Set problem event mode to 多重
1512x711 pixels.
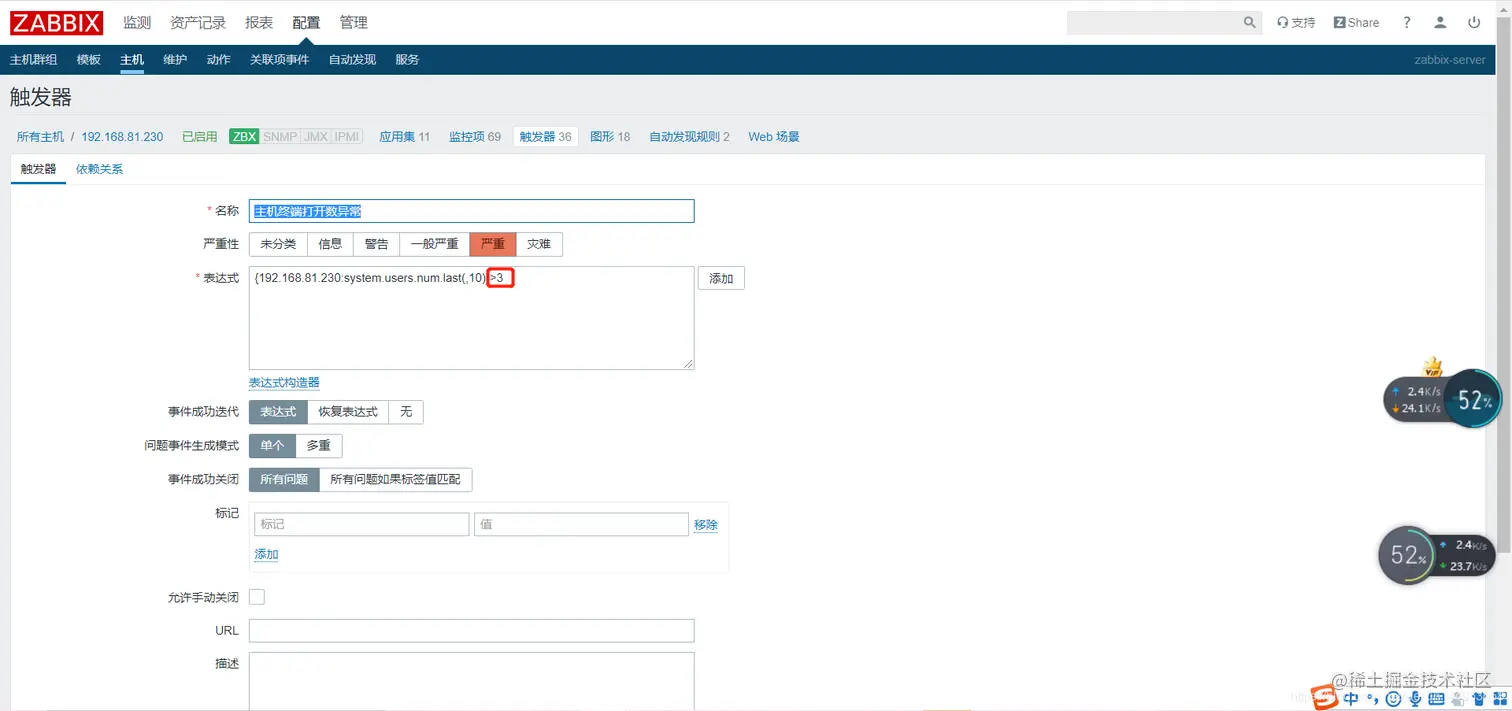tap(319, 446)
